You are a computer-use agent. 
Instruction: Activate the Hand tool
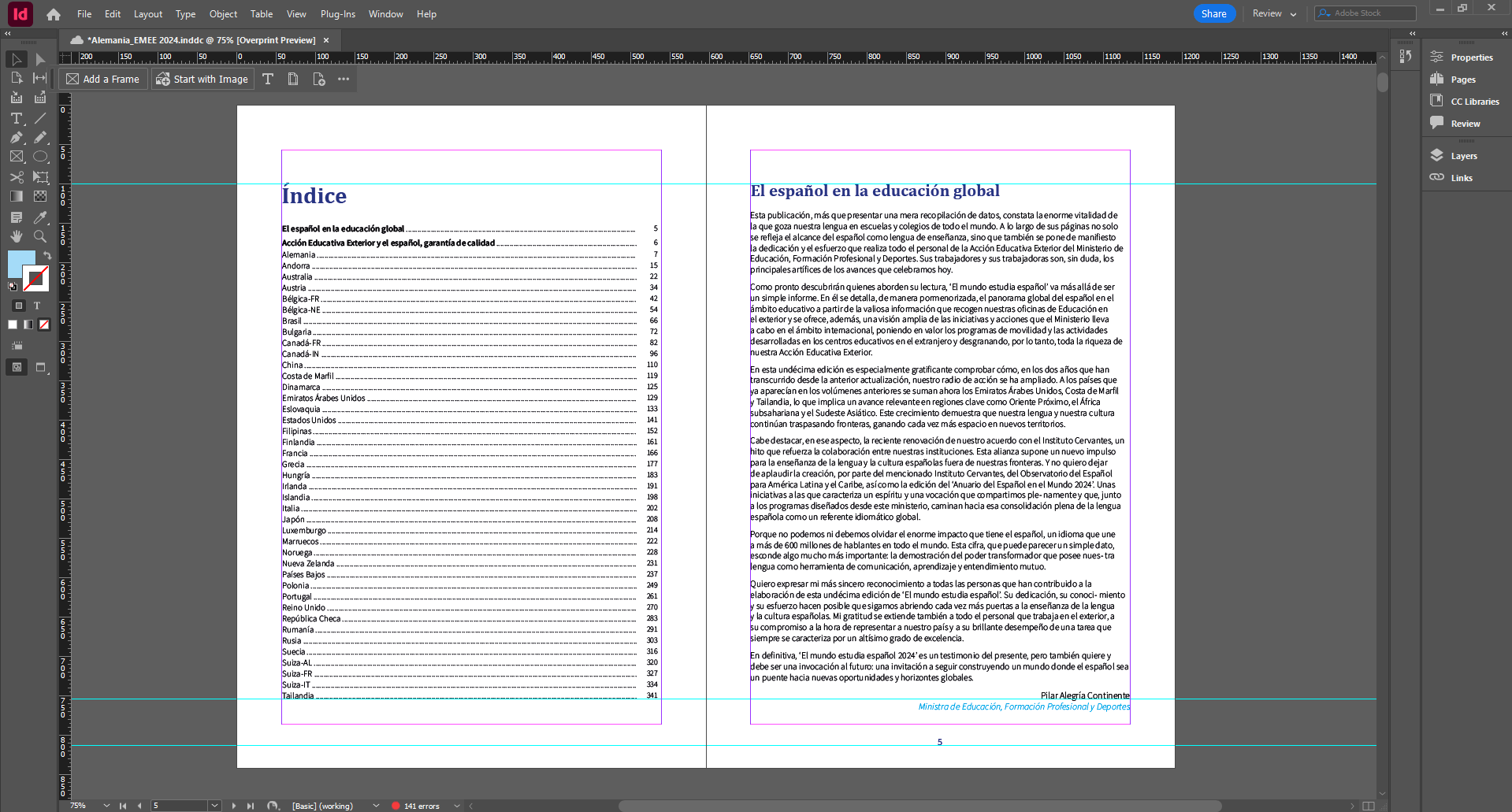pos(16,236)
